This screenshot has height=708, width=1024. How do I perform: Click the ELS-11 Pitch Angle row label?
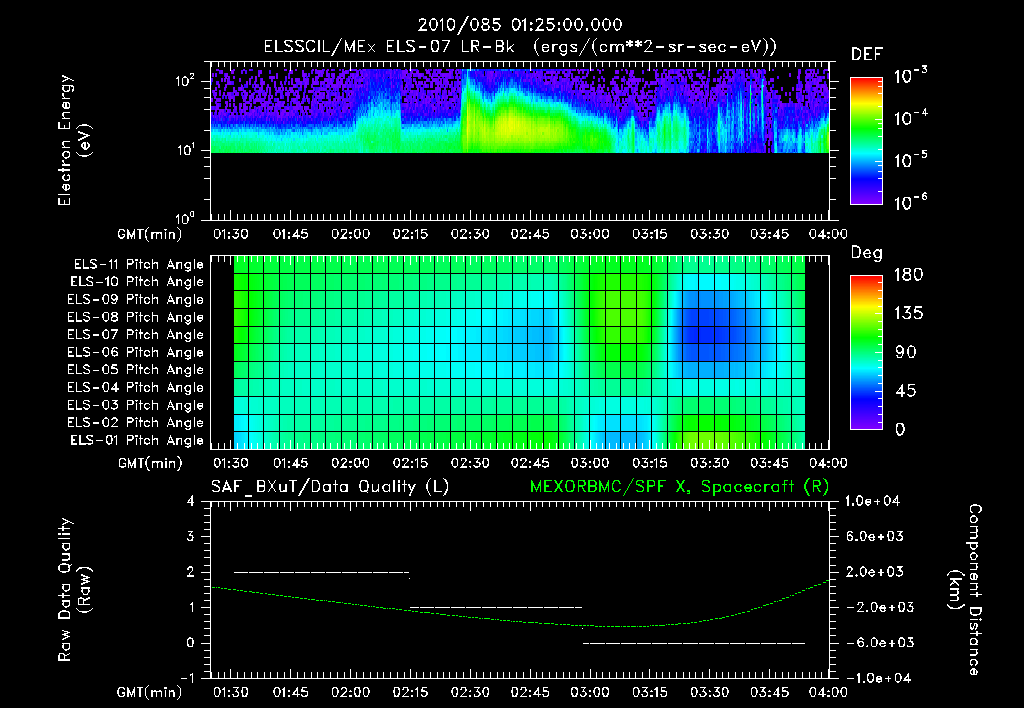coord(138,265)
